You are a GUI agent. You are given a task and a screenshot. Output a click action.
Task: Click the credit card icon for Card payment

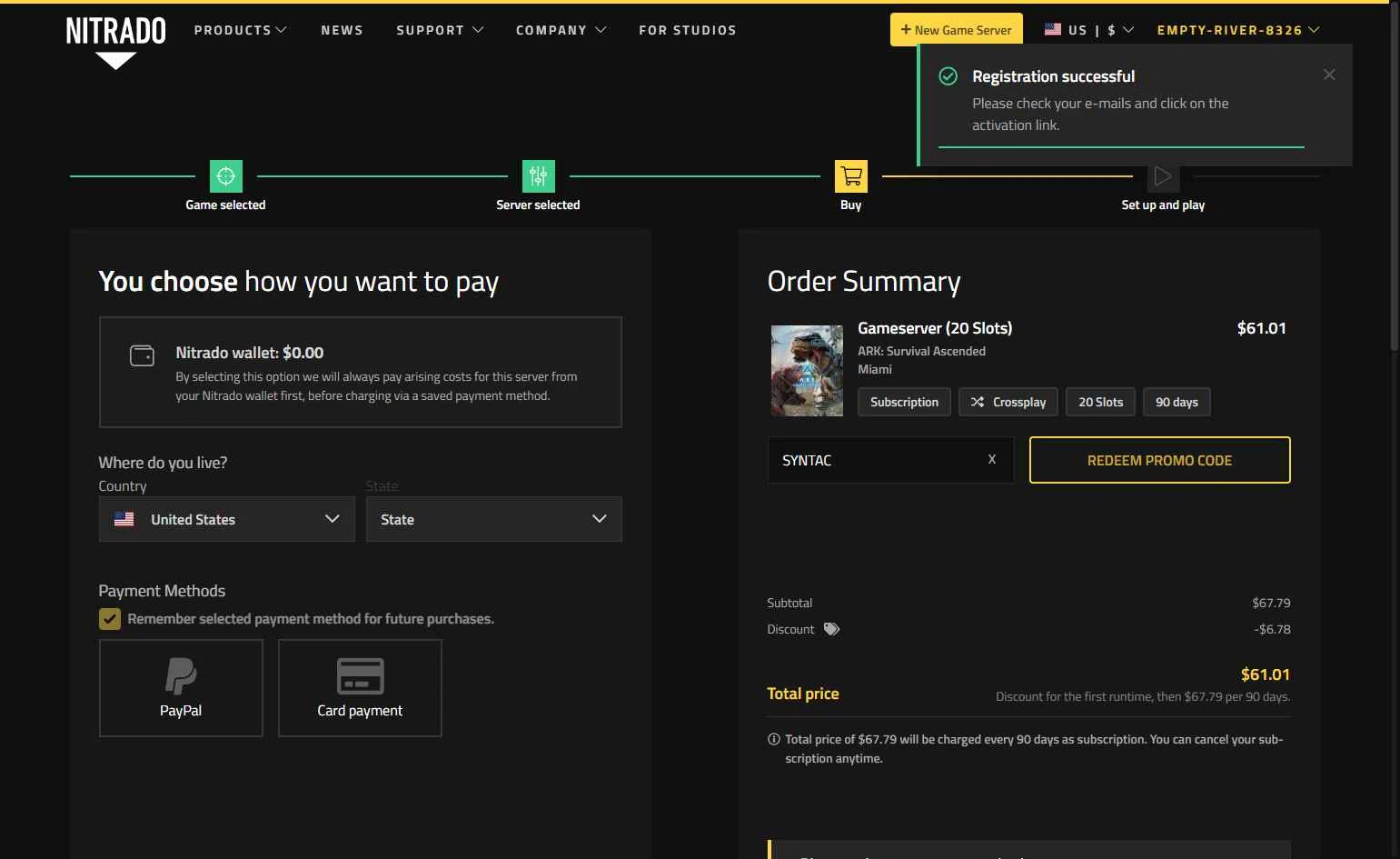click(x=360, y=676)
